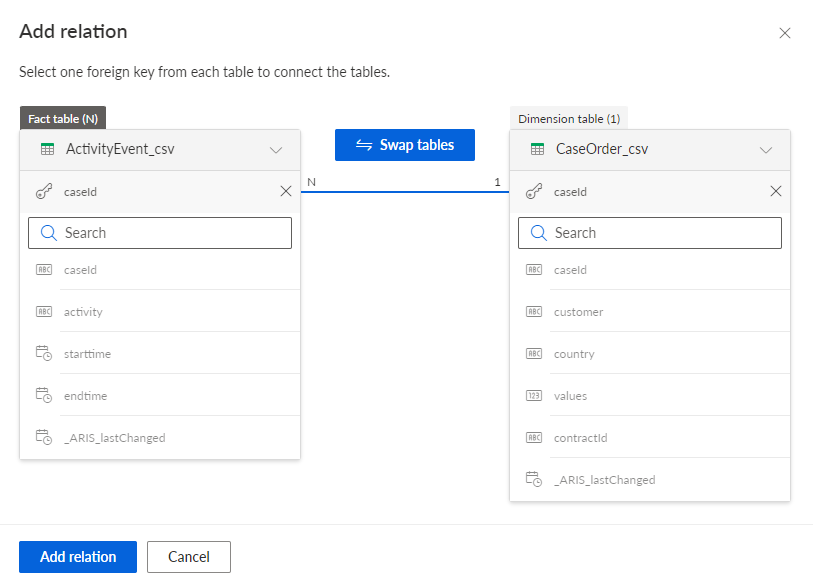The height and width of the screenshot is (584, 813).
Task: Click datetime icon beside dimension table _ARIS_lastChanged
Action: [534, 480]
